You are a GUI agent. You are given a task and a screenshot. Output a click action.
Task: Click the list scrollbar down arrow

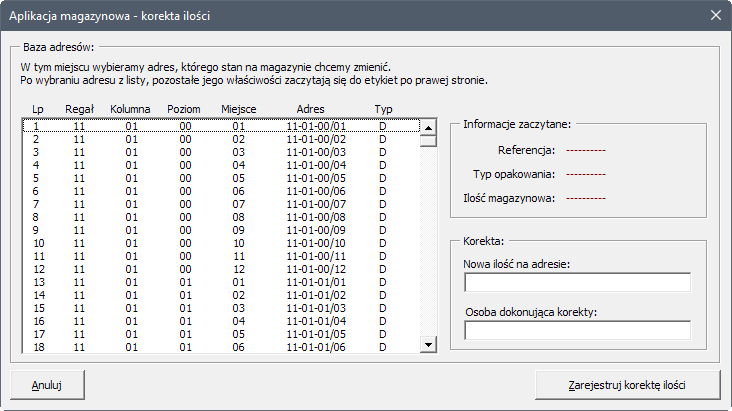[x=428, y=345]
